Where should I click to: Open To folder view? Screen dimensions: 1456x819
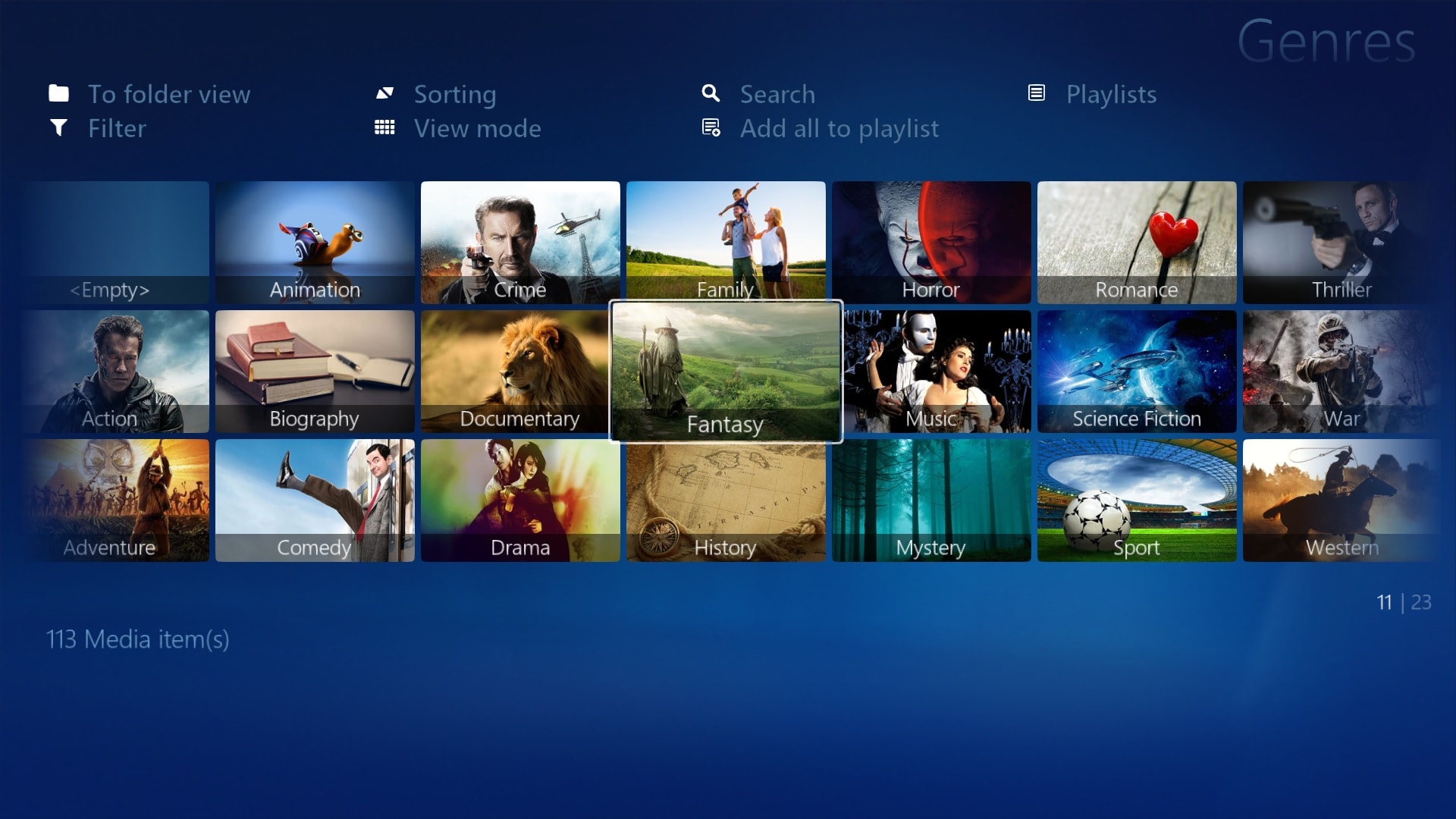169,94
